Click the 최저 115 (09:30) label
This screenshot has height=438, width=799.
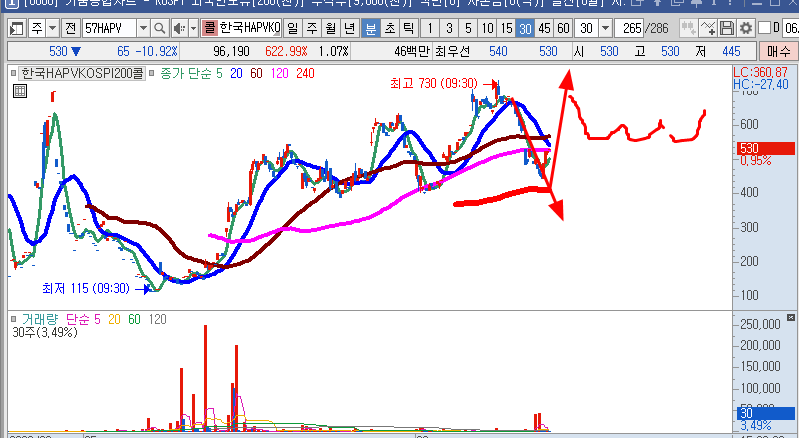click(86, 288)
